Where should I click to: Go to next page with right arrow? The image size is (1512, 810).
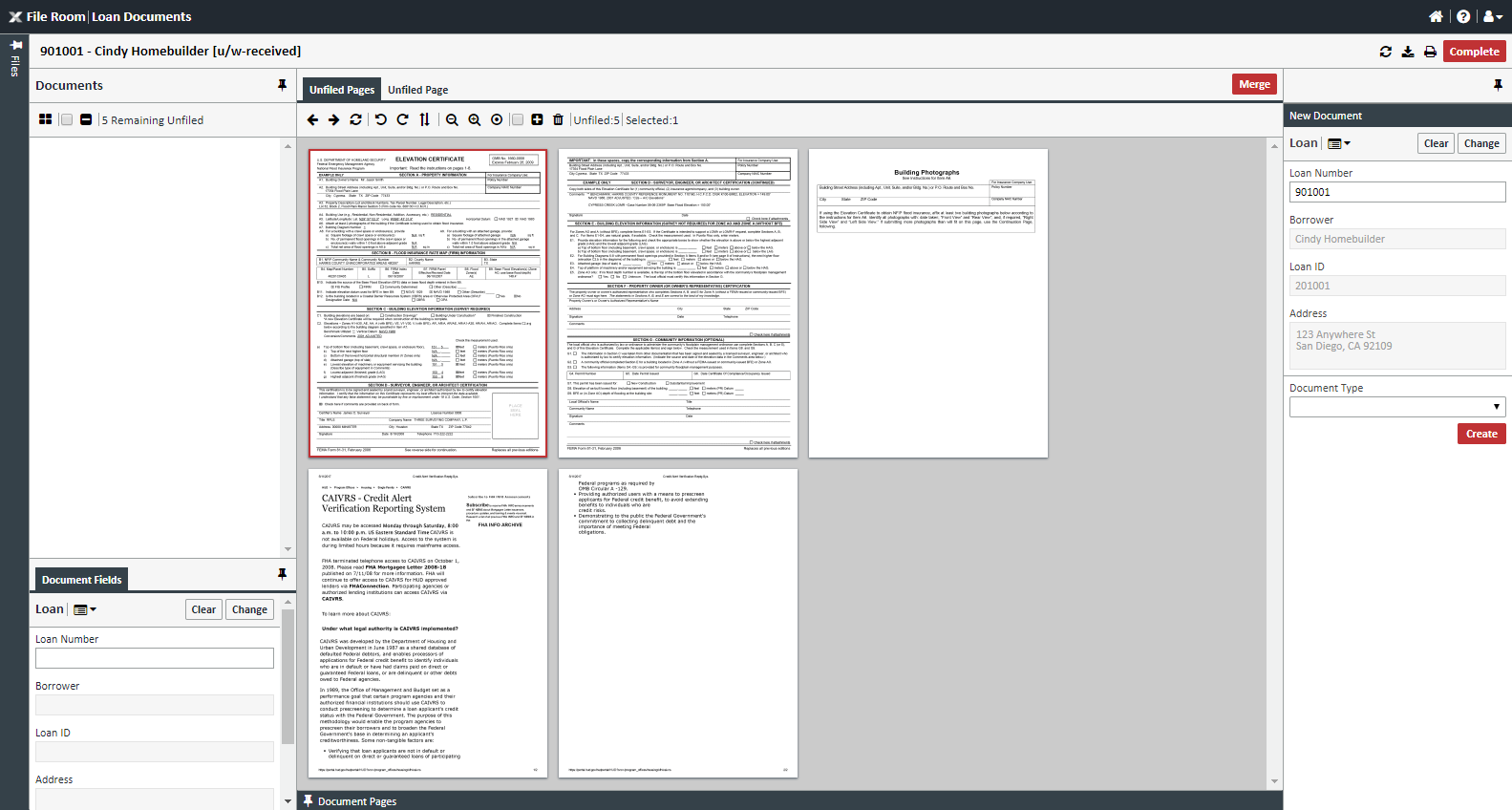coord(333,119)
